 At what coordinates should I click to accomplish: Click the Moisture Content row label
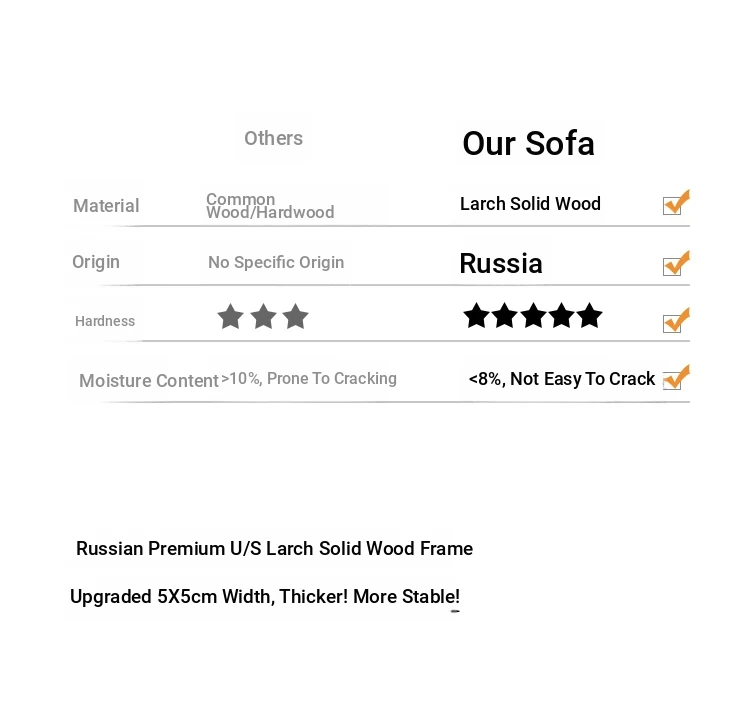tap(149, 381)
